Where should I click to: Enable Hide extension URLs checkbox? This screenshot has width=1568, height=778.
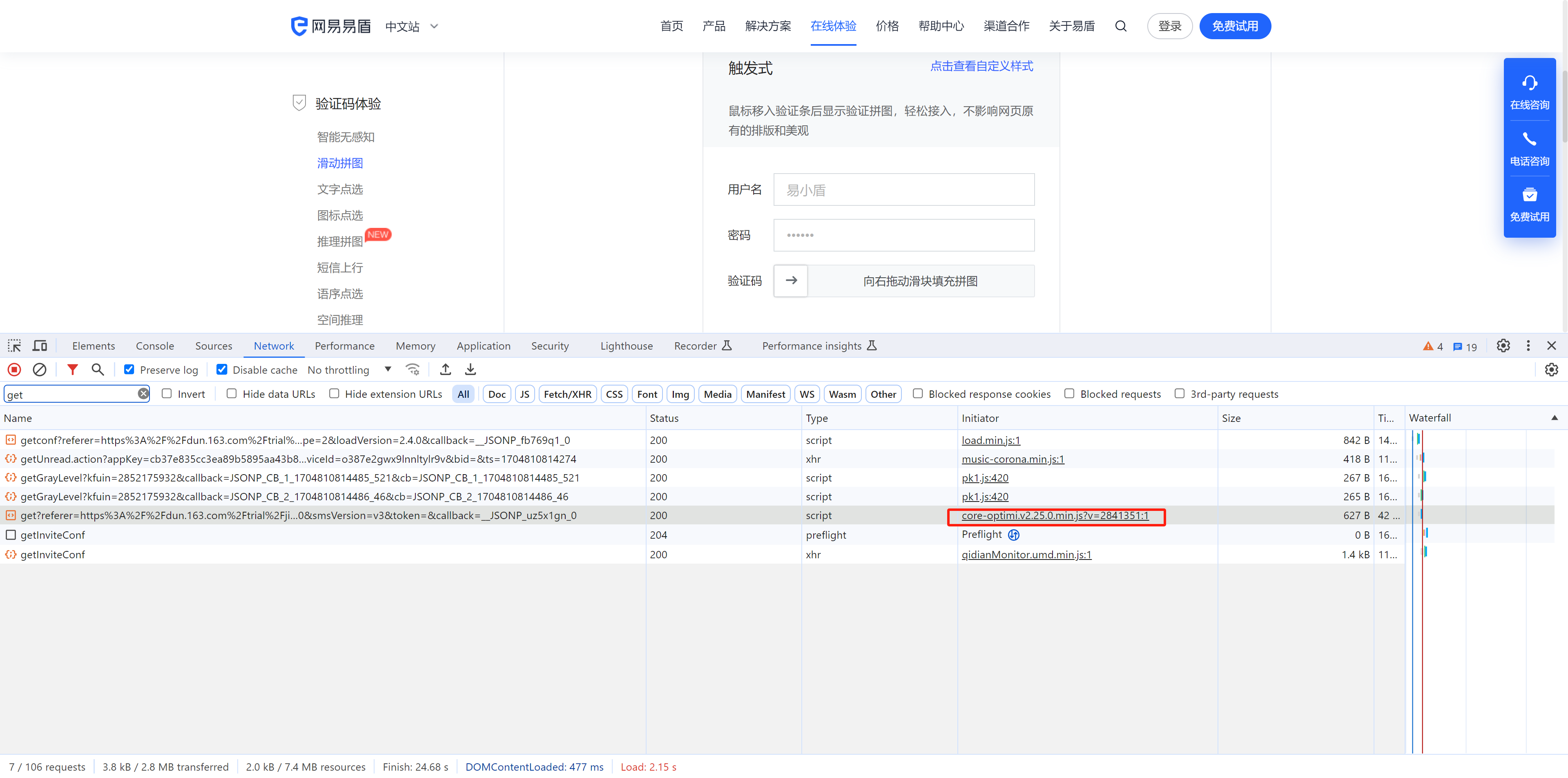(x=334, y=394)
